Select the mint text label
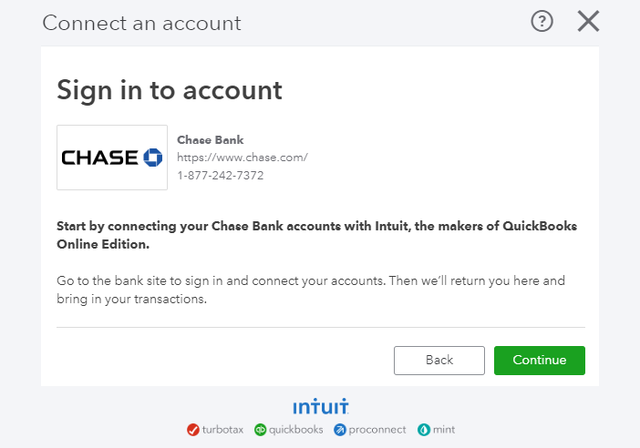The height and width of the screenshot is (448, 640). 444,430
